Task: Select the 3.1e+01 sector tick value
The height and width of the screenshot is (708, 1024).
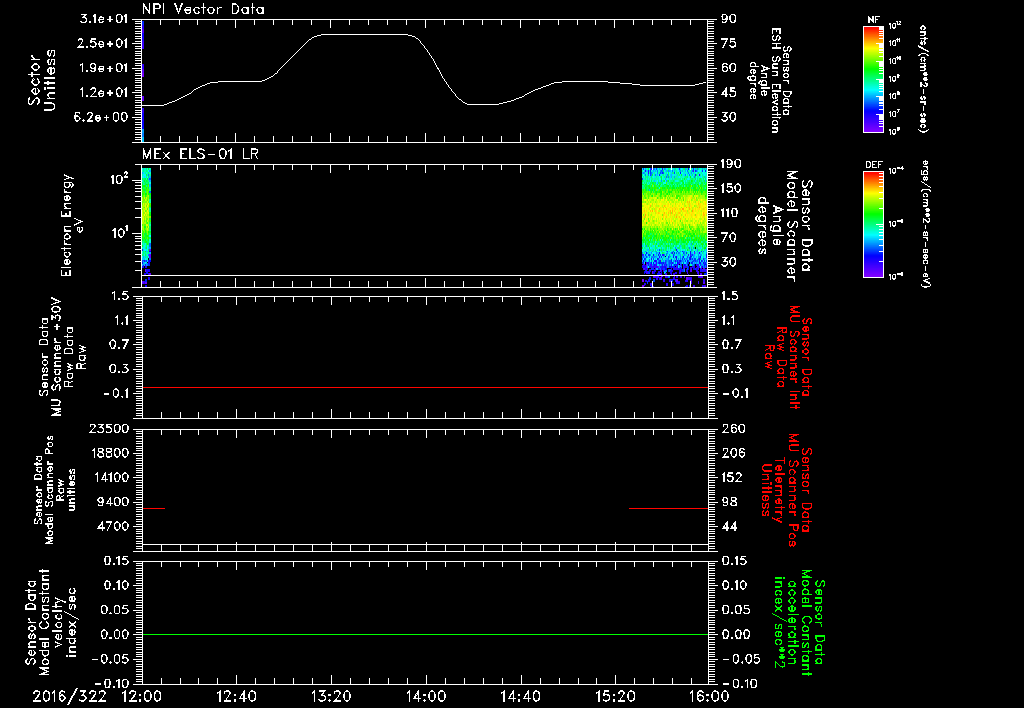Action: (103, 19)
